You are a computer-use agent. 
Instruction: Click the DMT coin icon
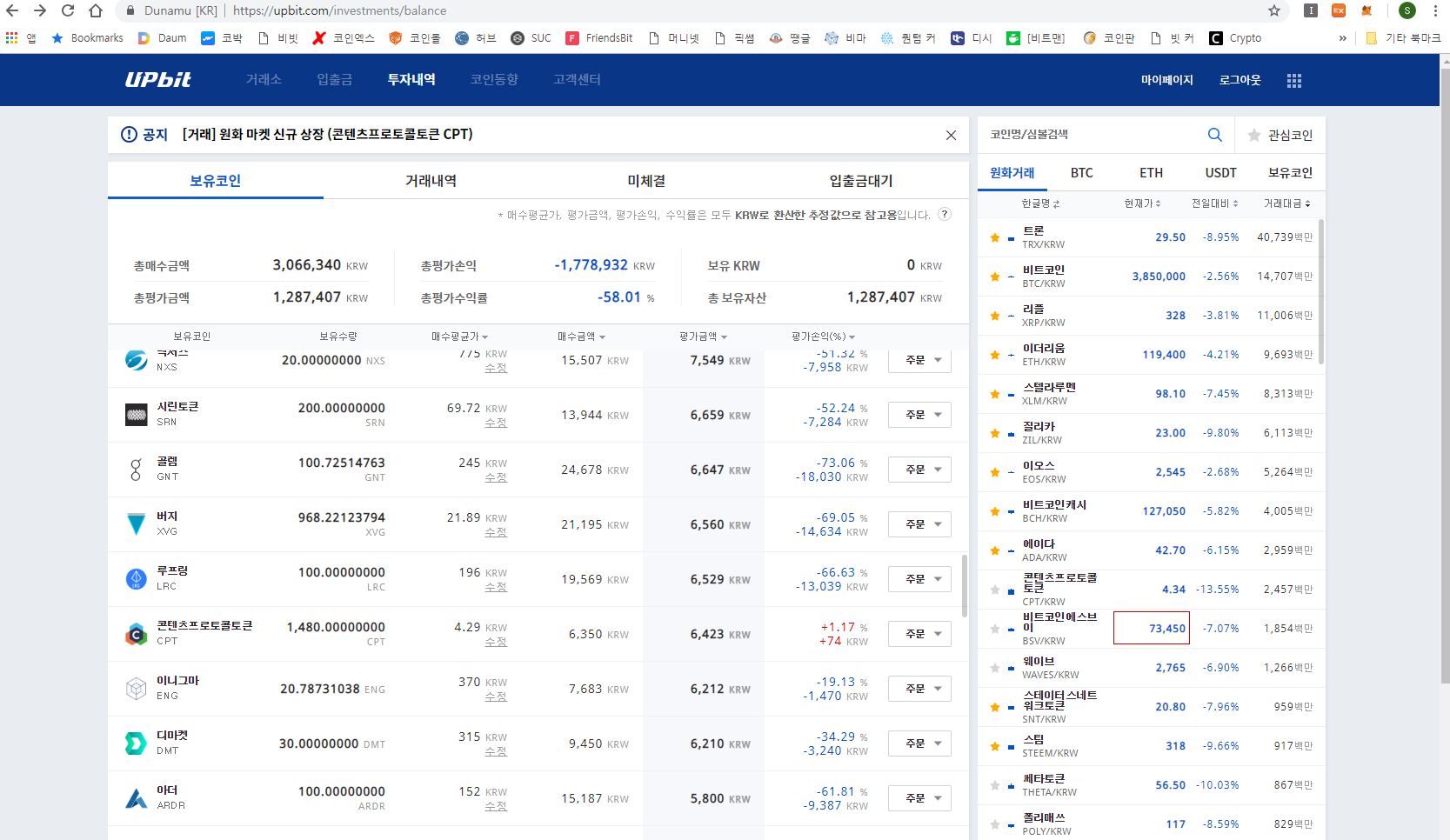137,743
